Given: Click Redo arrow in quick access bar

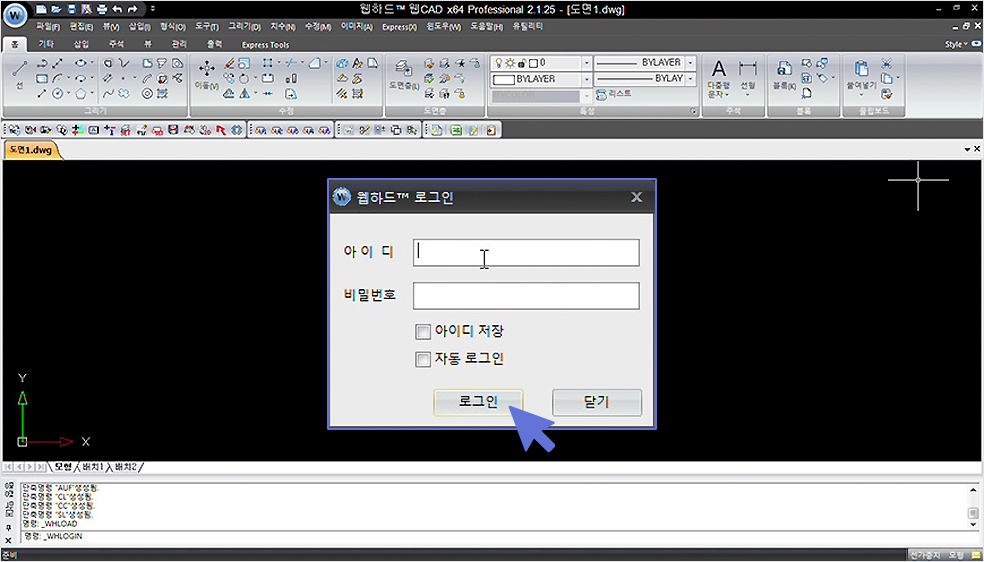Looking at the screenshot, I should 131,9.
